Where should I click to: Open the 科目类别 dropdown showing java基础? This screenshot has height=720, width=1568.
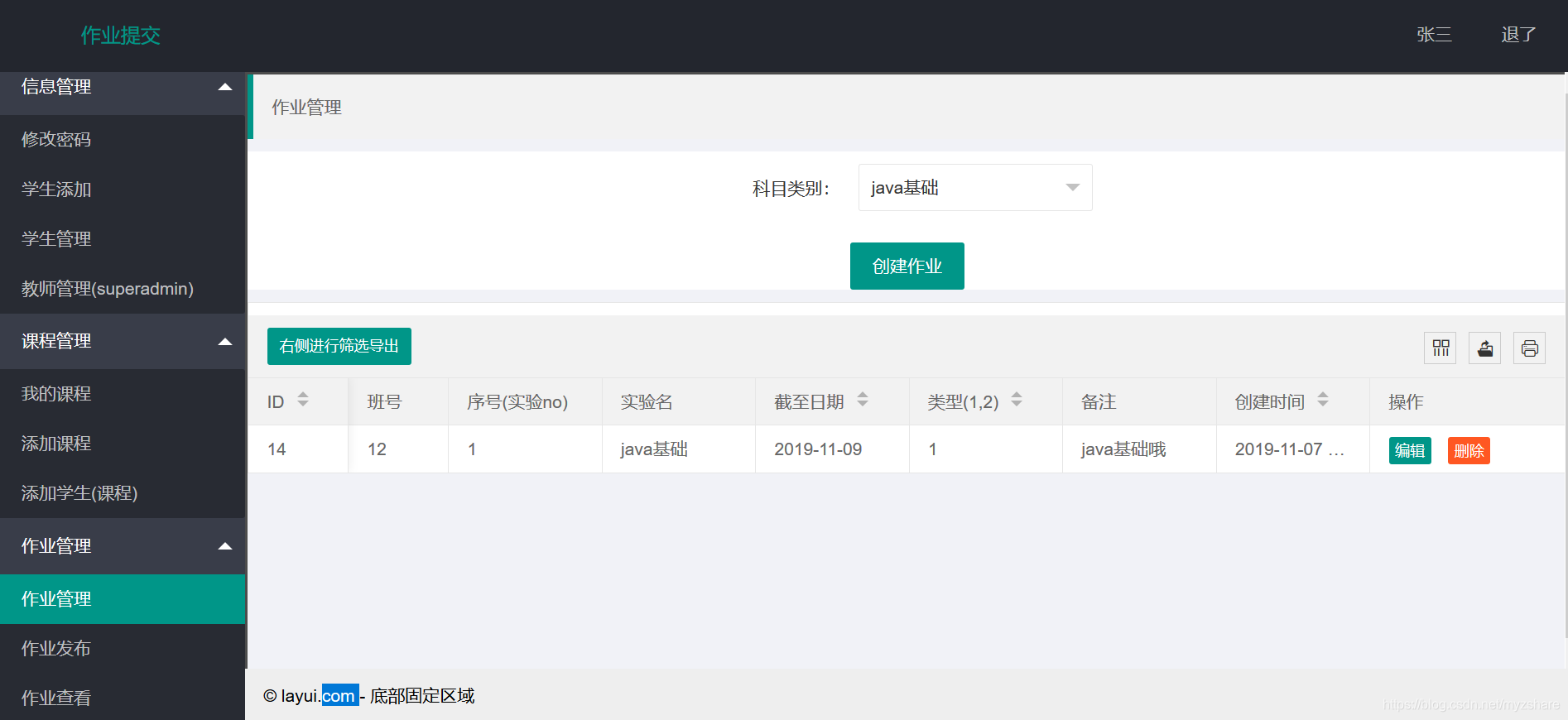coord(975,188)
